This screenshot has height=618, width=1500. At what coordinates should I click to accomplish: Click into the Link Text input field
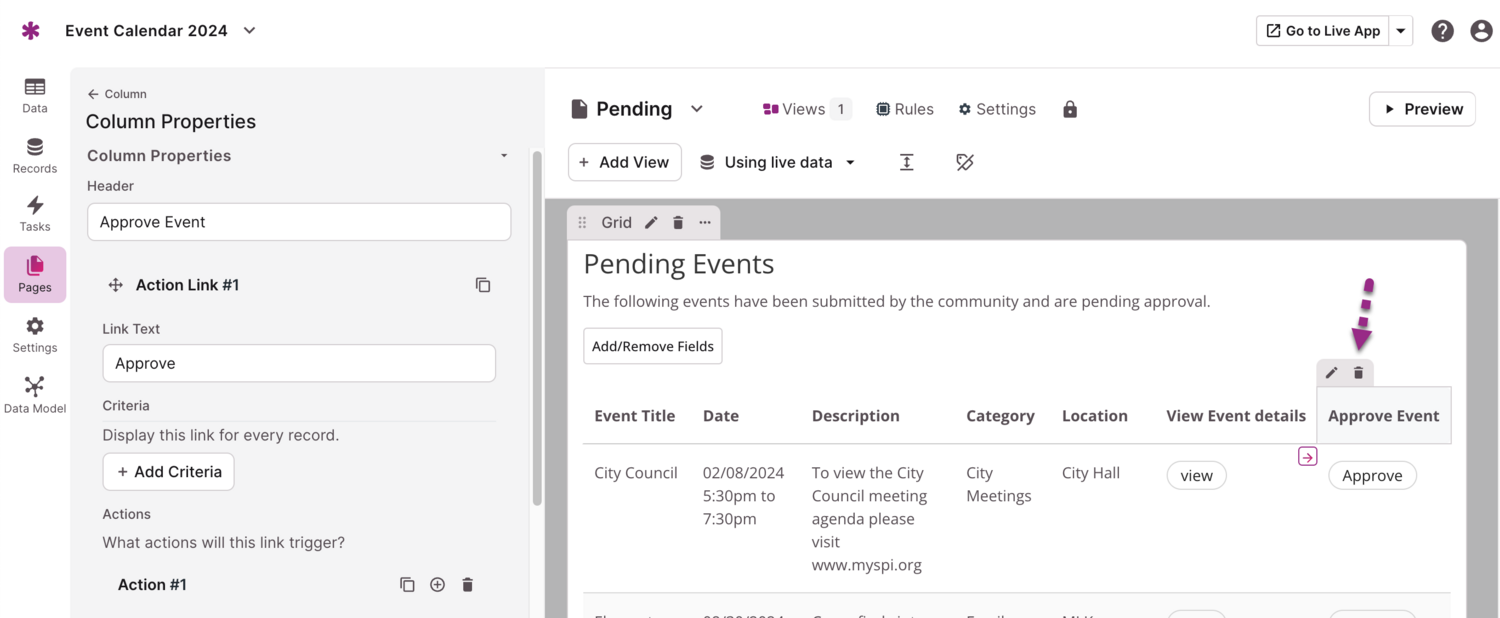coord(299,364)
